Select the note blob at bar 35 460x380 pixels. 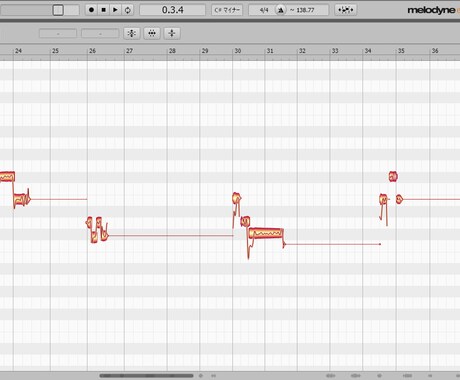click(399, 199)
